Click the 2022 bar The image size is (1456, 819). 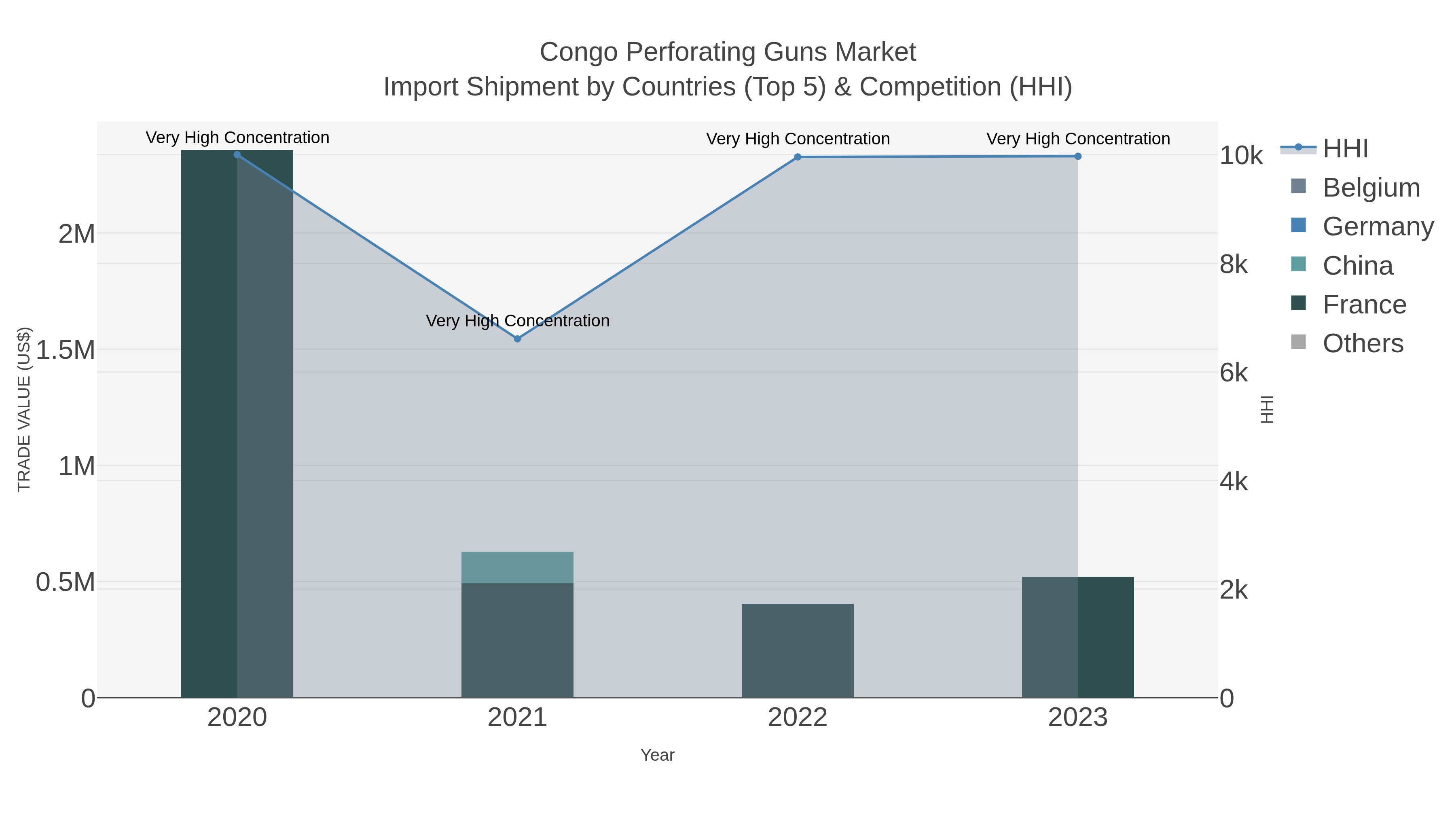[798, 651]
